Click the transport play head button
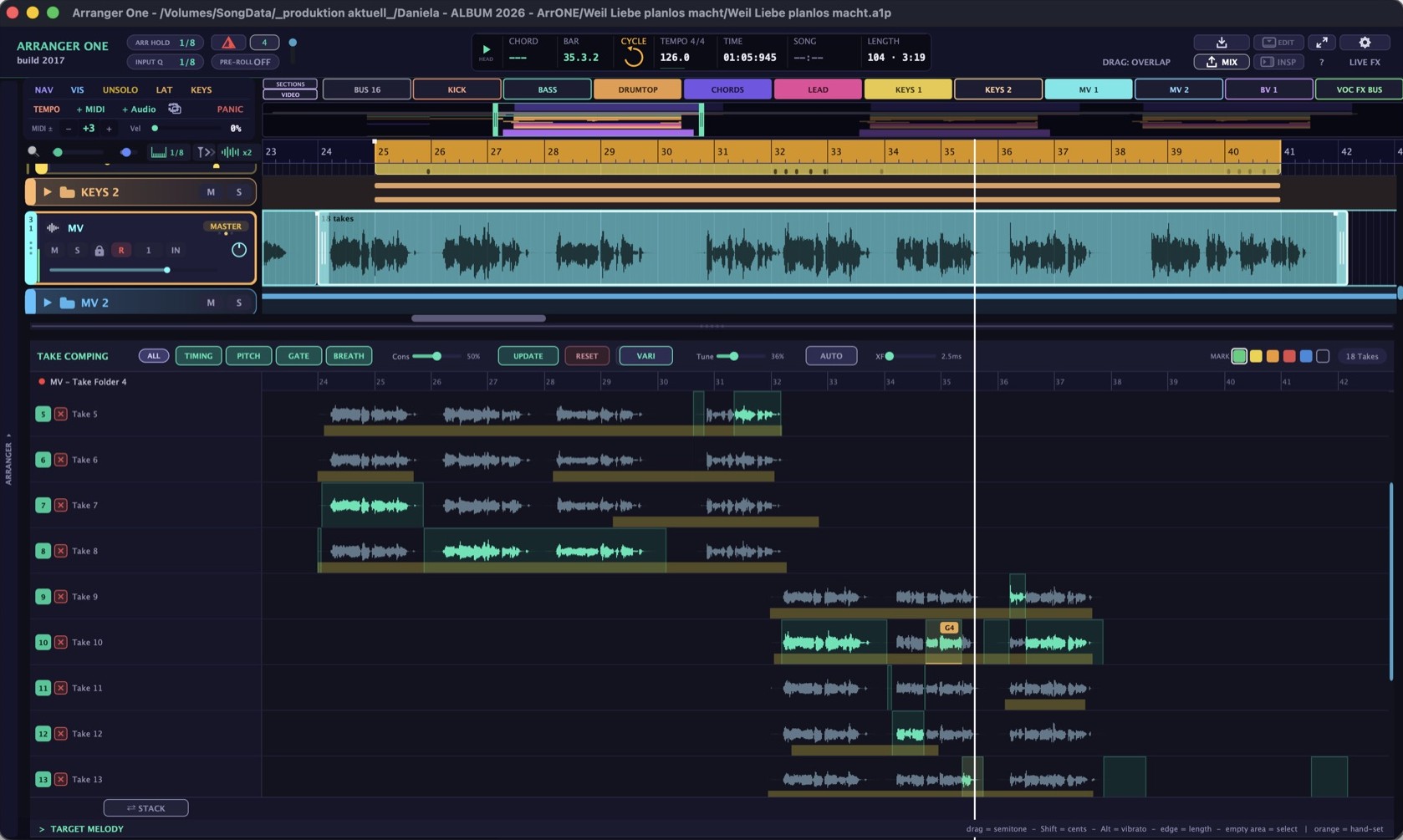The height and width of the screenshot is (840, 1403). tap(486, 52)
